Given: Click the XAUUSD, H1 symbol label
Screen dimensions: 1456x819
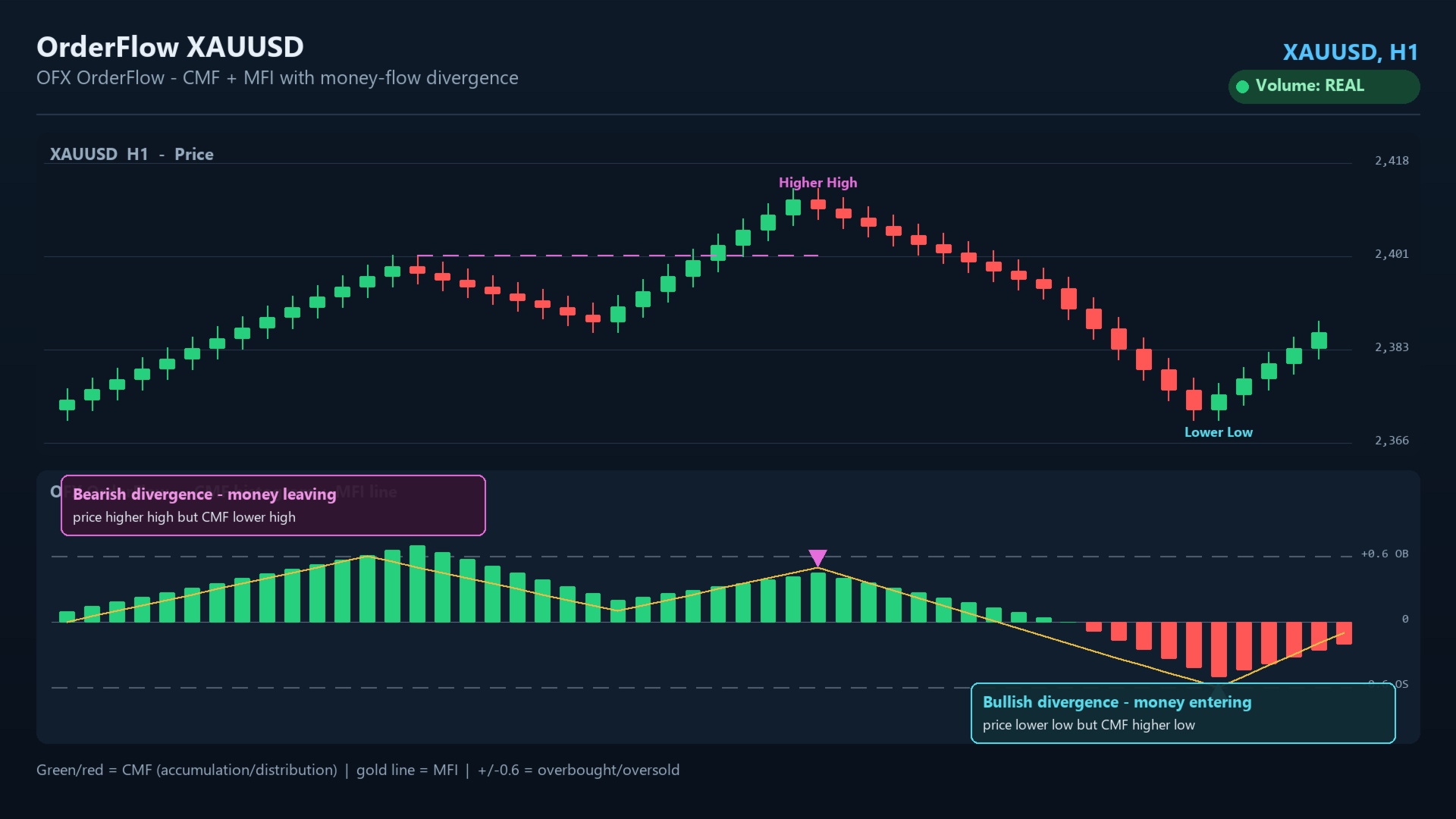Looking at the screenshot, I should pos(1350,52).
